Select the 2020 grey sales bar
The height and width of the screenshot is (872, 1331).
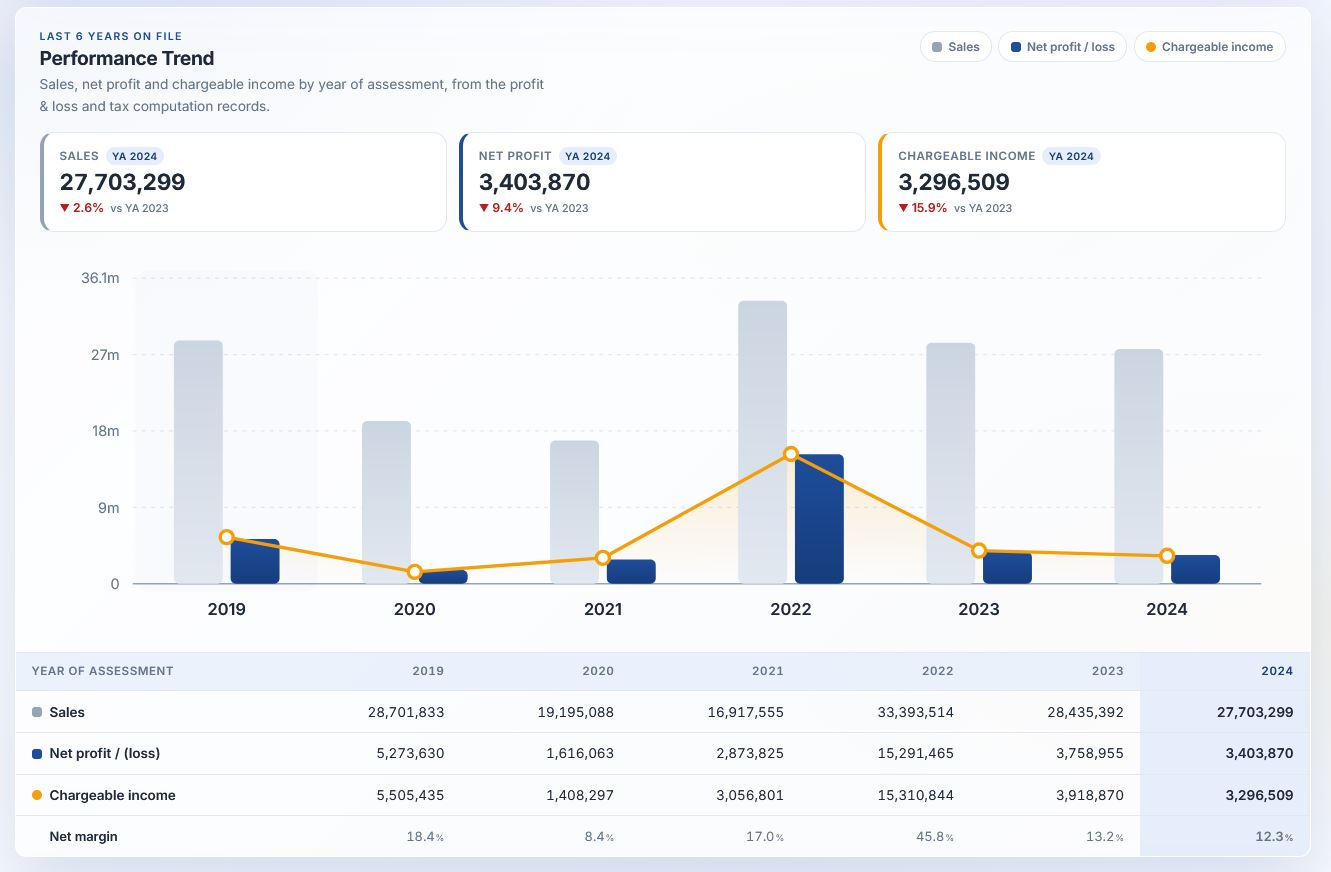click(386, 502)
